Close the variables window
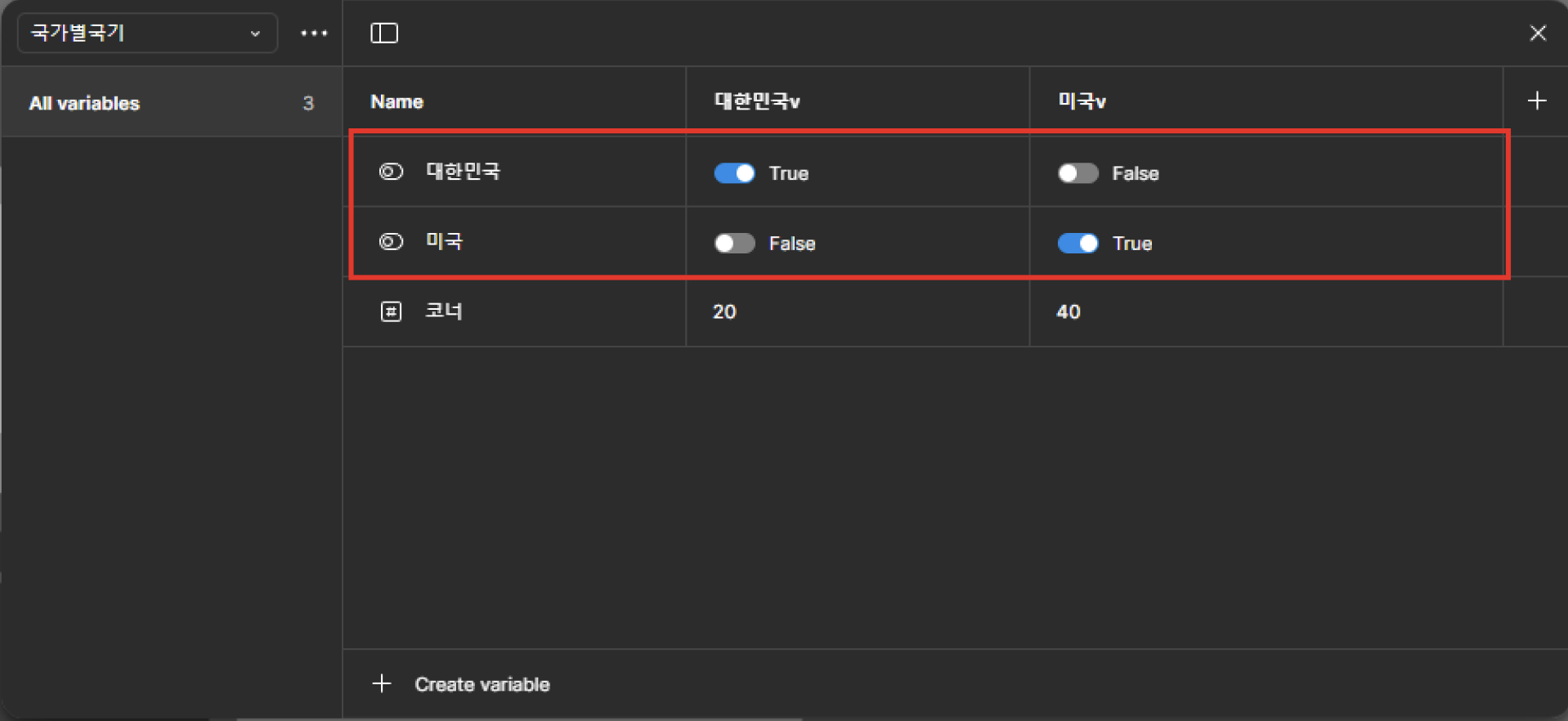This screenshot has width=1568, height=721. [x=1537, y=34]
